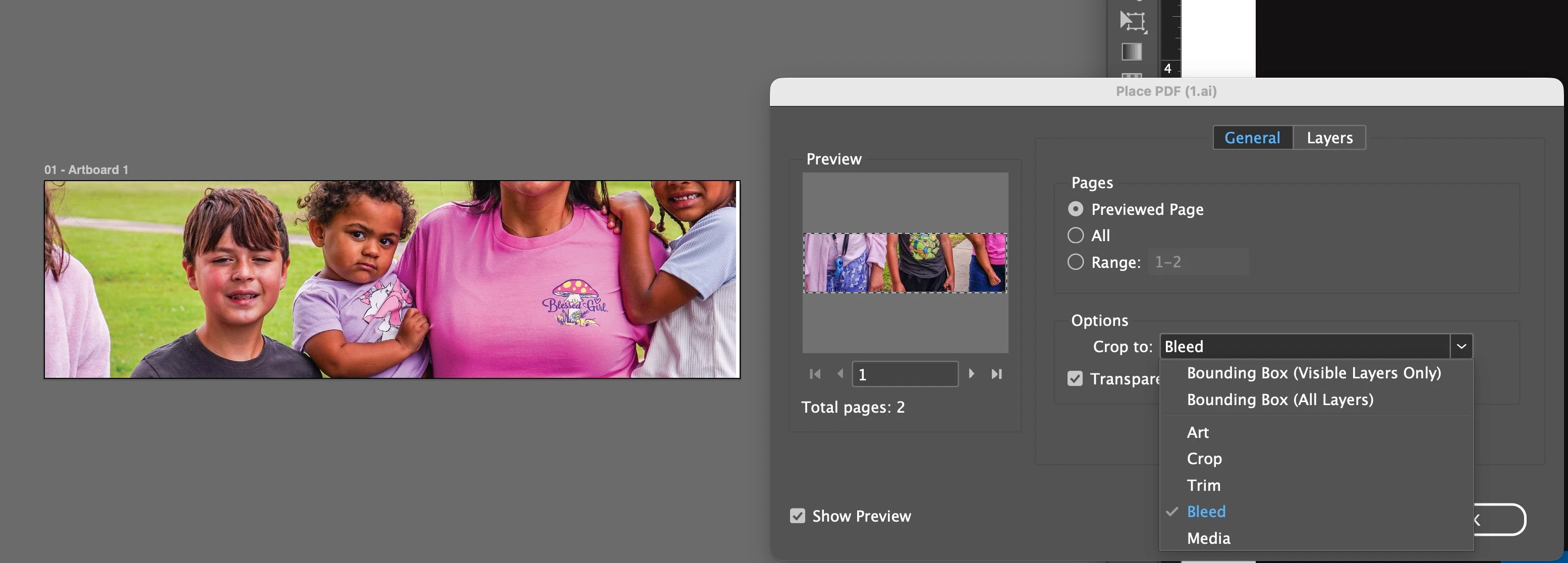This screenshot has width=1568, height=563.
Task: Select the Range radio option
Action: tap(1076, 262)
